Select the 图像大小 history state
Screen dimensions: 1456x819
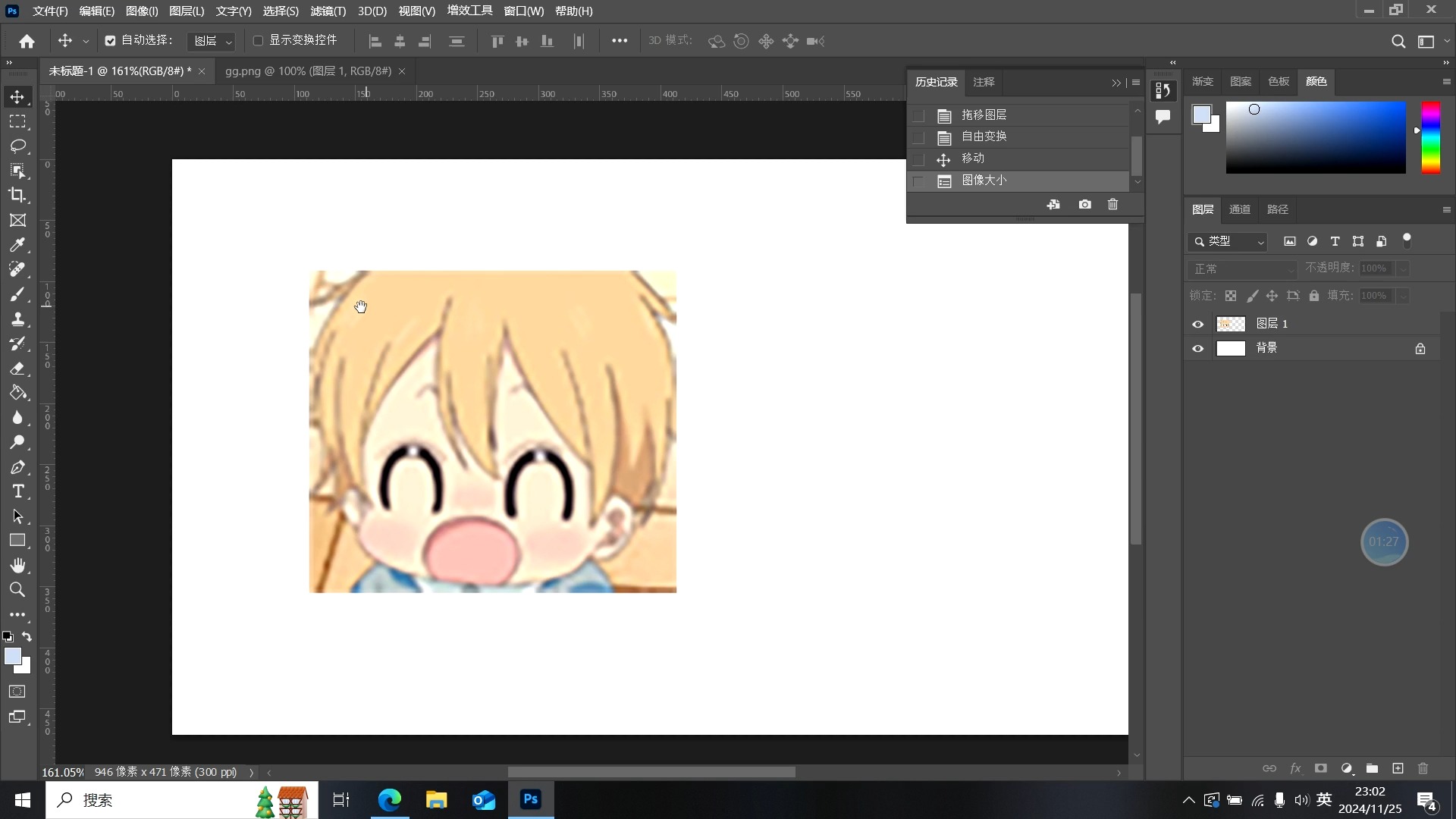(1018, 181)
